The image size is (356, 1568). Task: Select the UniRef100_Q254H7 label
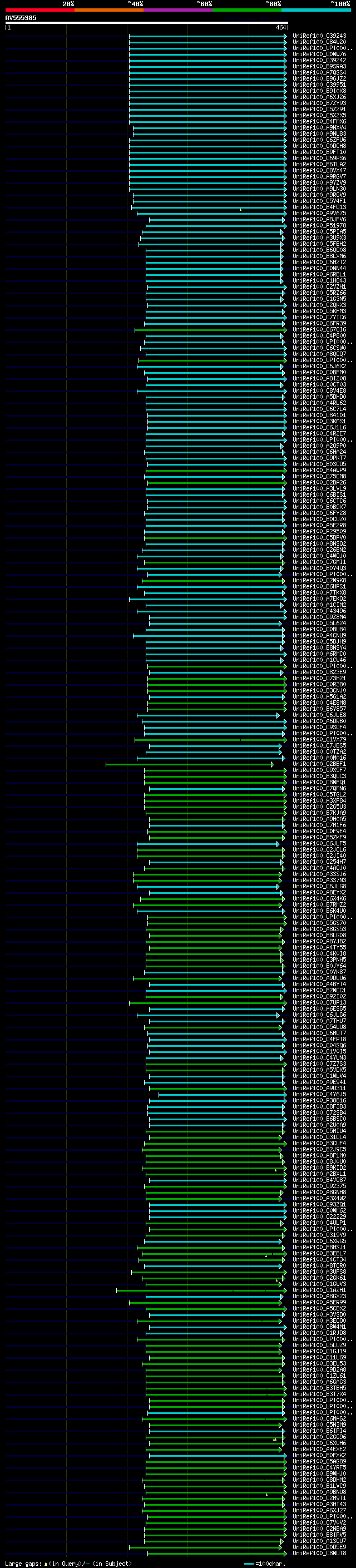(x=319, y=862)
